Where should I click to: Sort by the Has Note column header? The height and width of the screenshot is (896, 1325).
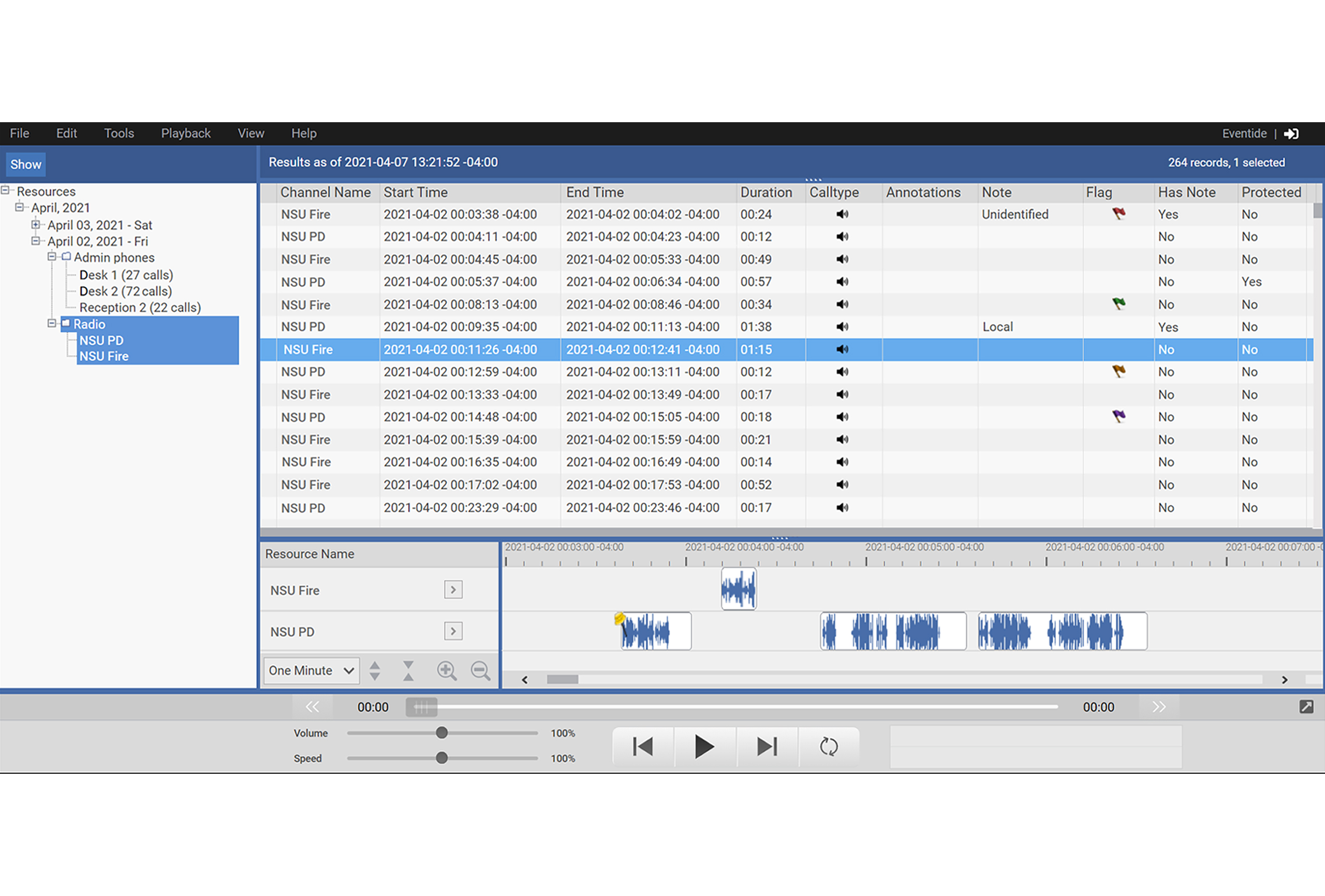[x=1196, y=193]
